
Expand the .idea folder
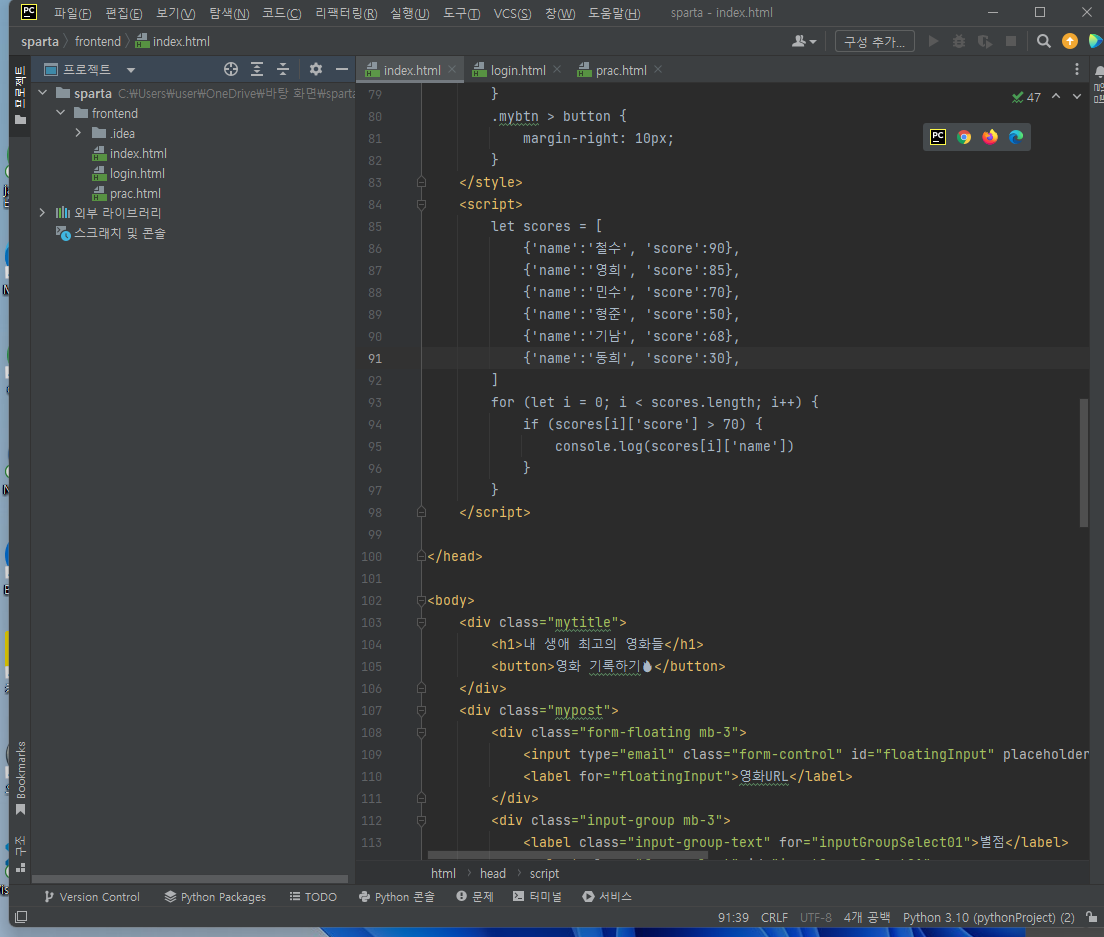coord(78,133)
